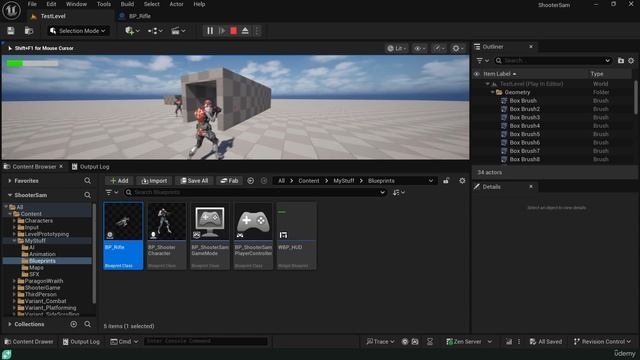Screen dimensions: 640x360
Task: Click the console command input field
Action: coord(206,341)
